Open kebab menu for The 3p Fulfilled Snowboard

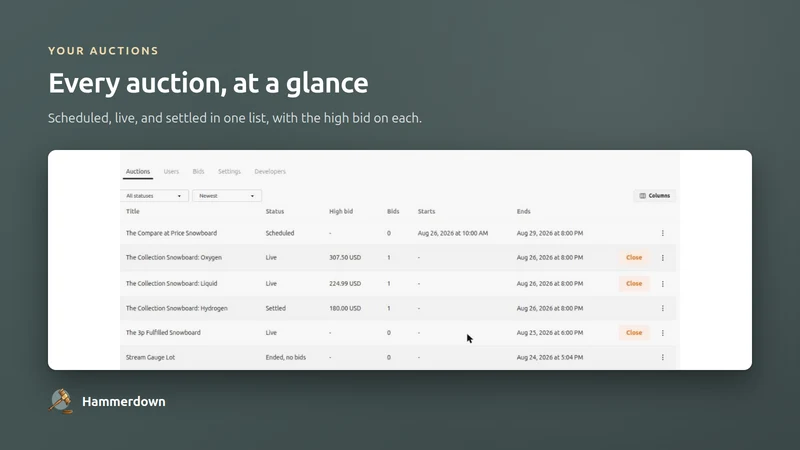coord(663,333)
